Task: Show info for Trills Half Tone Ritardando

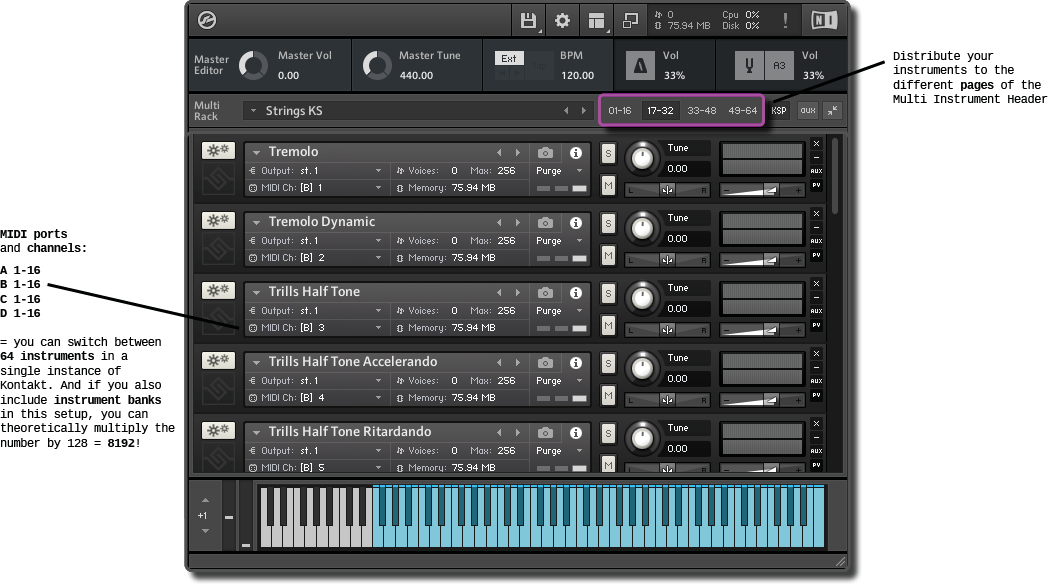Action: tap(576, 433)
